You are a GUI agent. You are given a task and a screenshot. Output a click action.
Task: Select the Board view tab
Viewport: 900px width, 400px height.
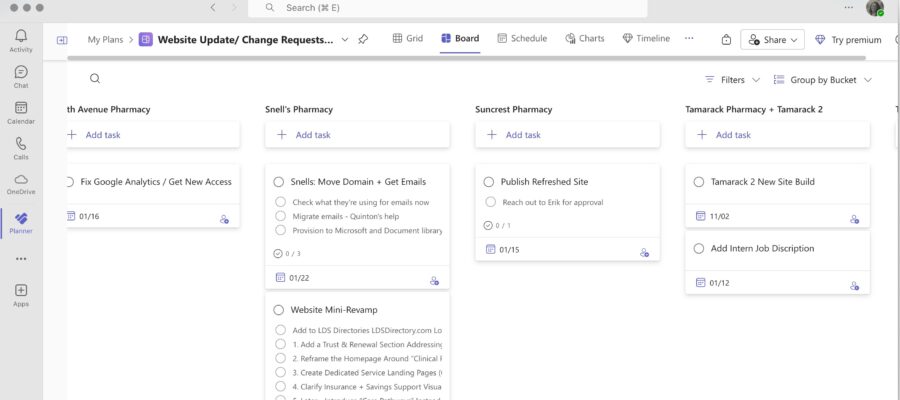coord(460,38)
